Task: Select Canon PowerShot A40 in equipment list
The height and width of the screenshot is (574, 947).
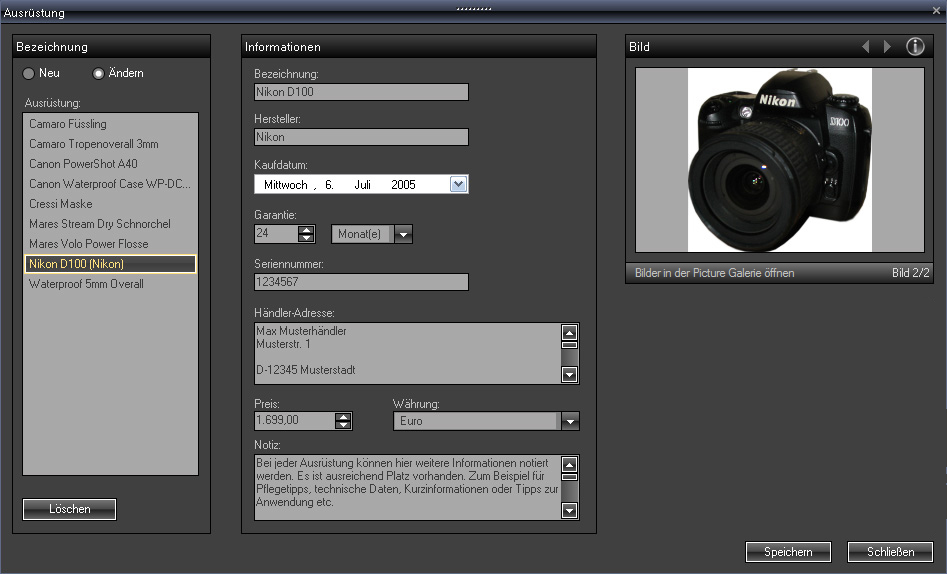Action: point(83,164)
